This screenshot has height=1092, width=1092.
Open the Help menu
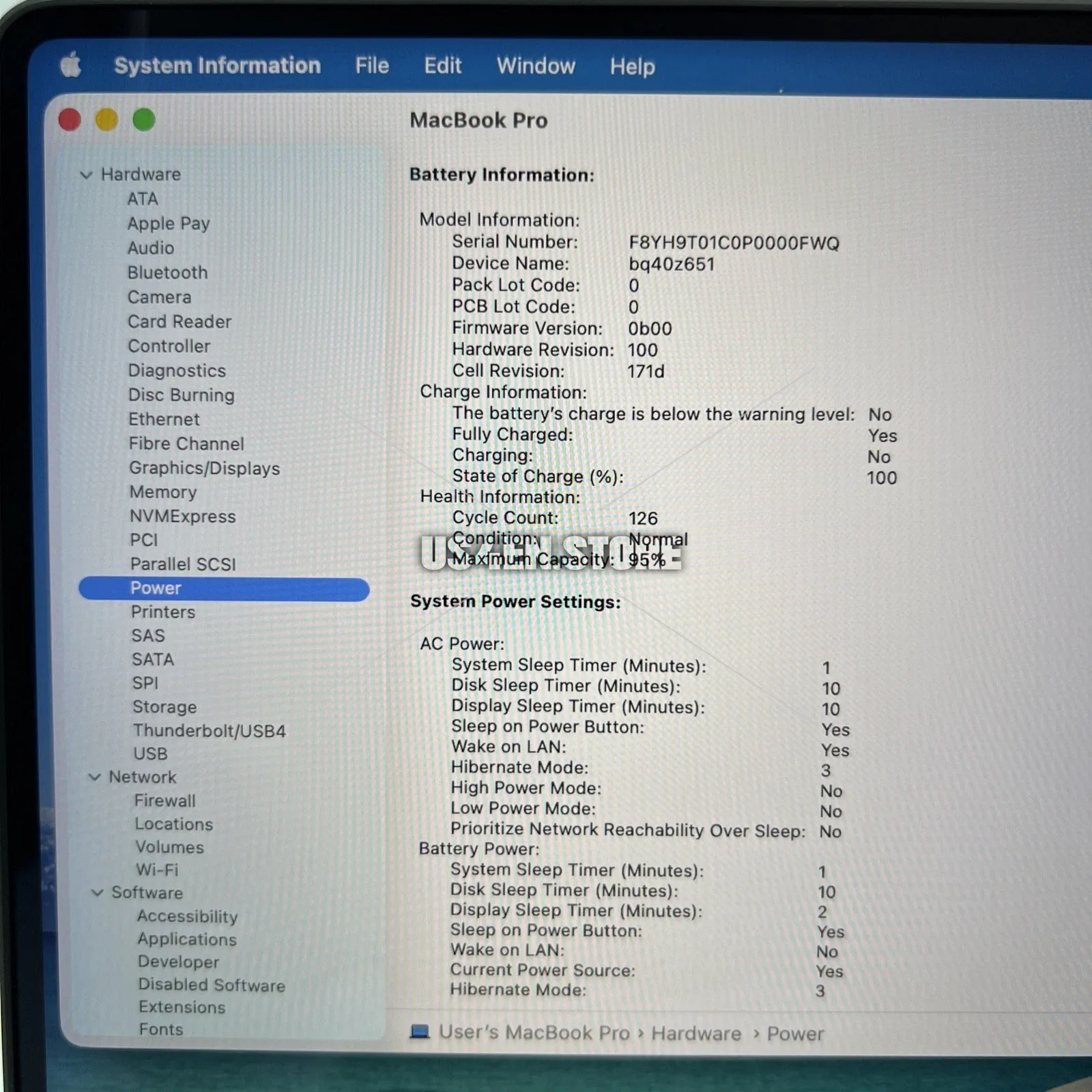632,67
